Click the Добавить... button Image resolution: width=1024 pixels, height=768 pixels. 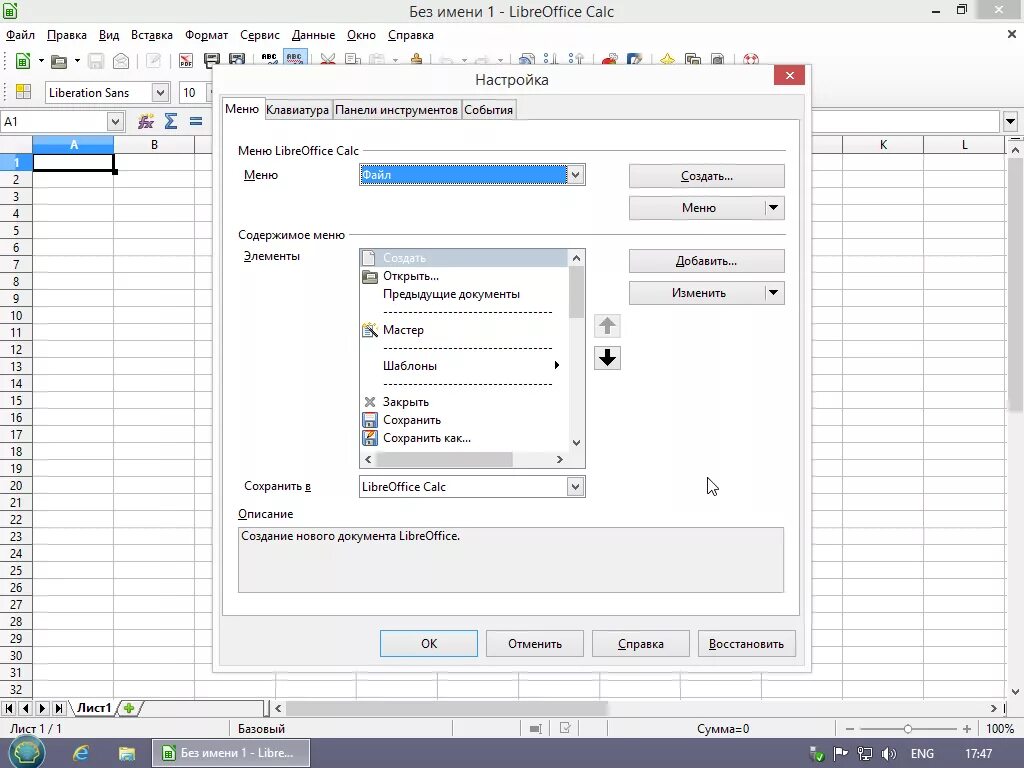[x=707, y=261]
